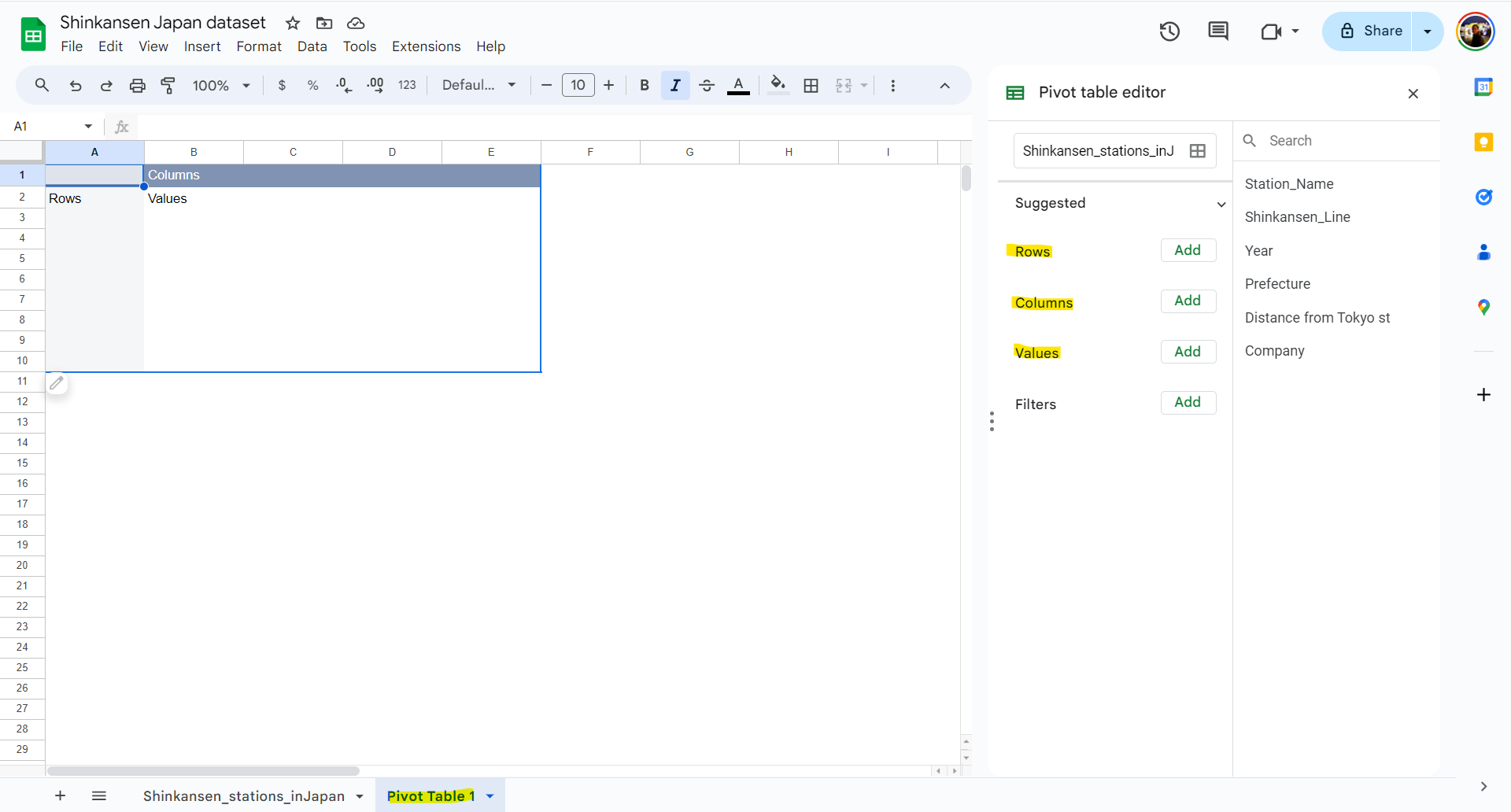Open the Data menu
This screenshot has width=1511, height=812.
312,46
